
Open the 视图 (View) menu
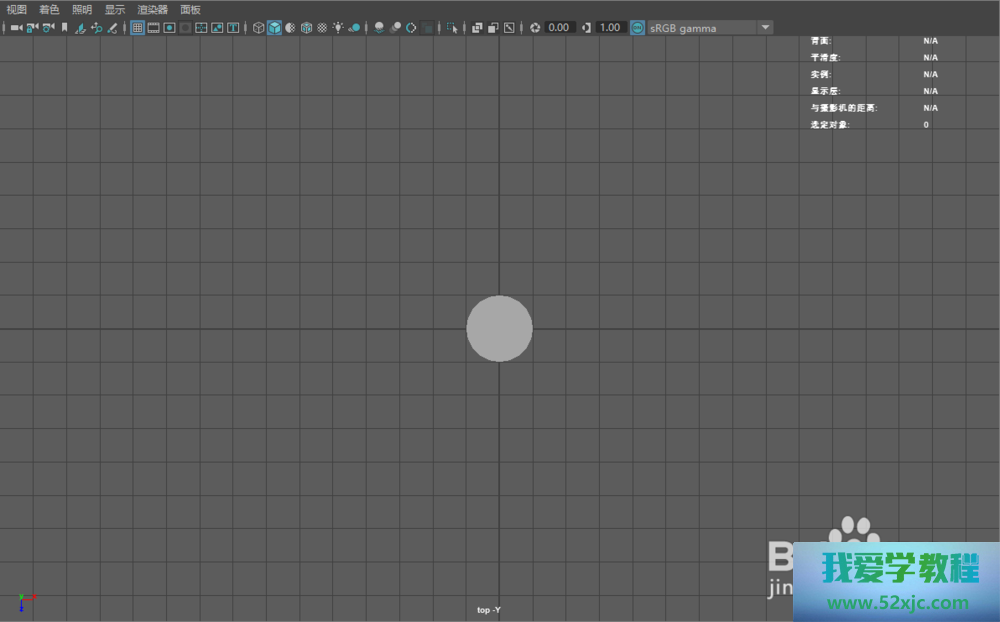[17, 9]
